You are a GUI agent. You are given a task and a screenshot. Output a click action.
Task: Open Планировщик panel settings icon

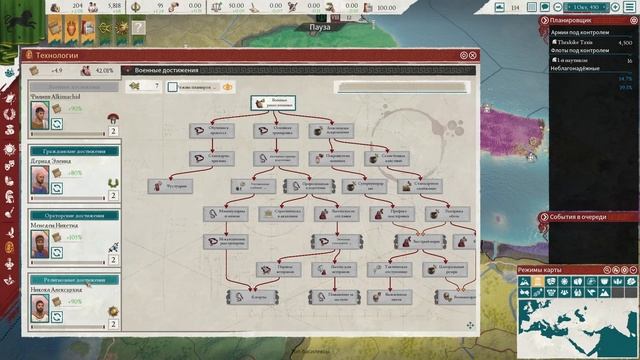634,20
